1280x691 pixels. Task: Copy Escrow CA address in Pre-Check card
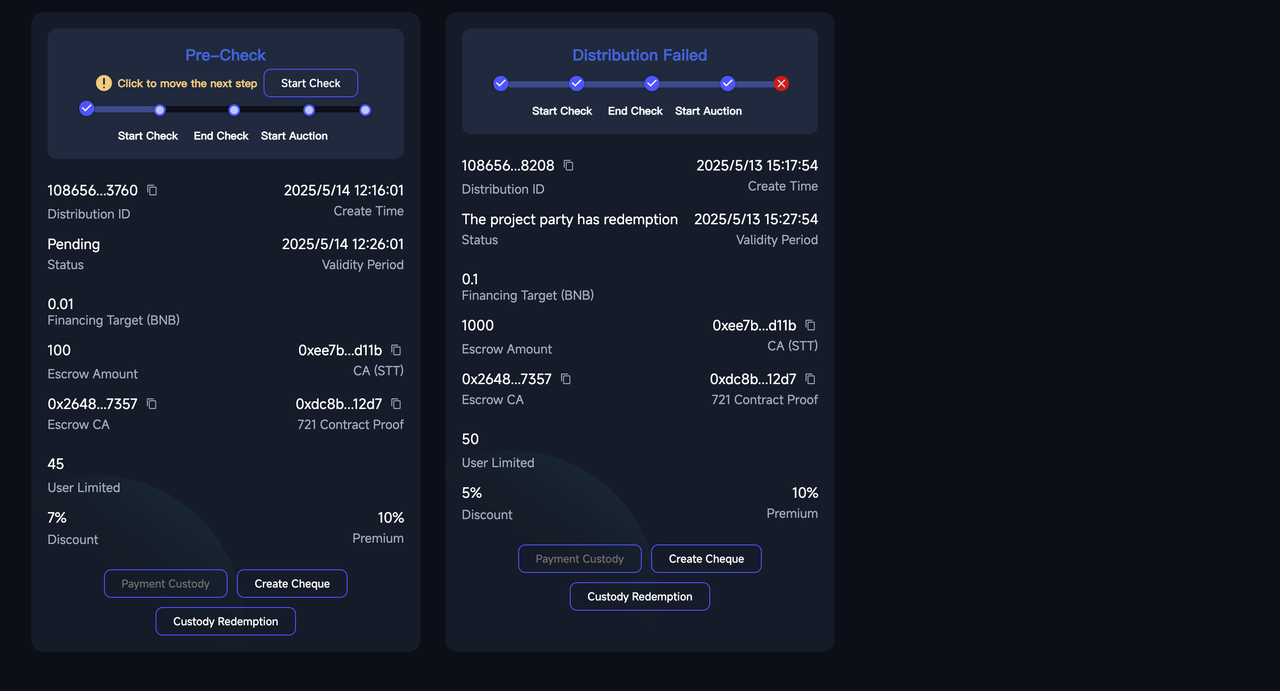(x=152, y=404)
